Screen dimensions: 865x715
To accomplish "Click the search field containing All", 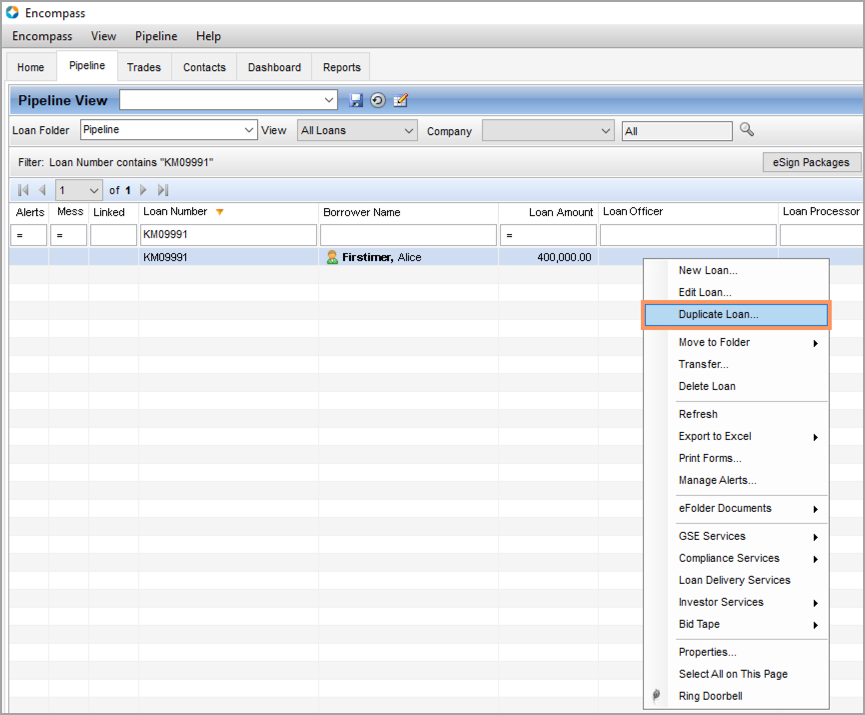I will tap(677, 131).
